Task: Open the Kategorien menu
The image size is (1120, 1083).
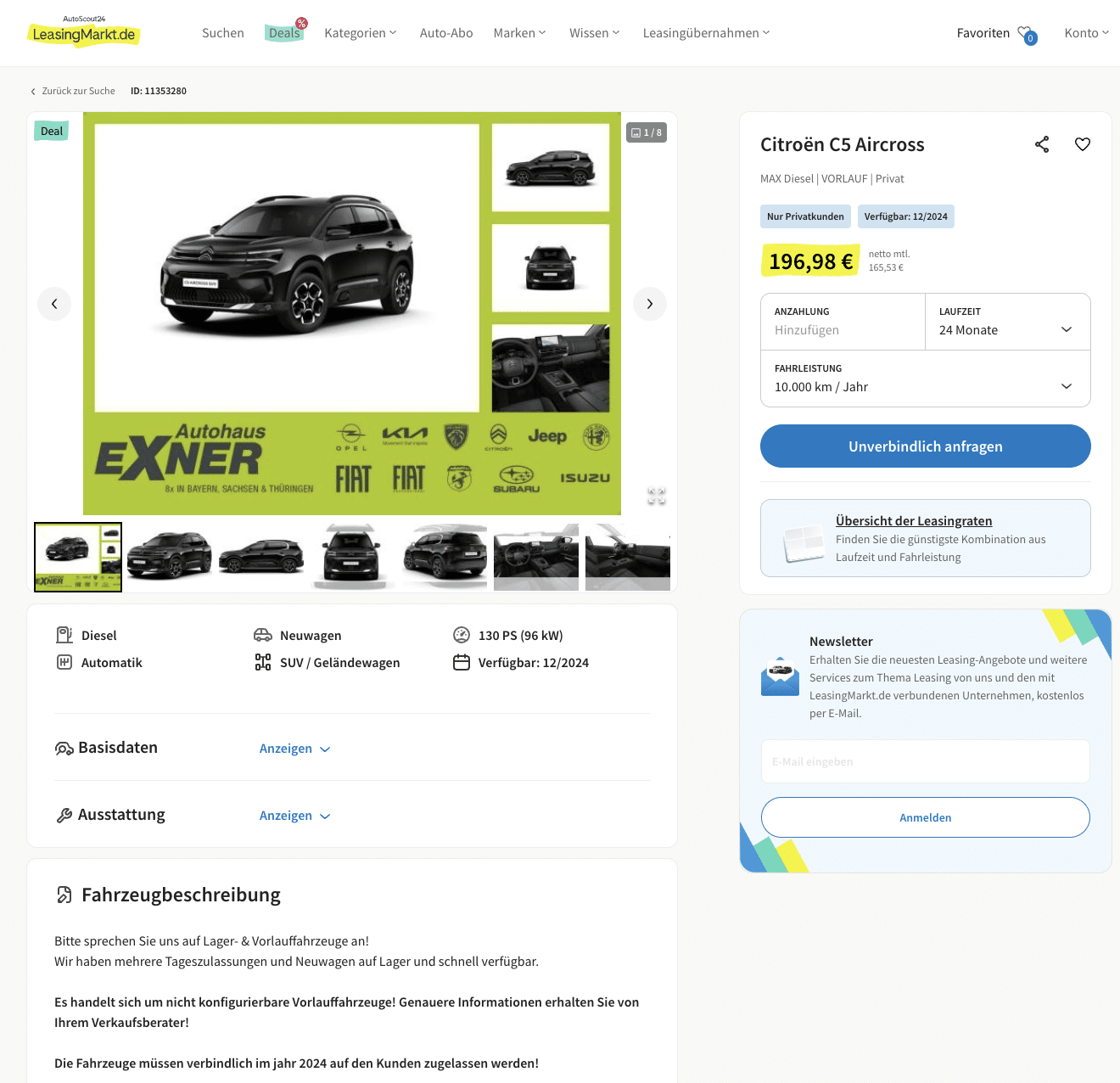Action: (x=361, y=33)
